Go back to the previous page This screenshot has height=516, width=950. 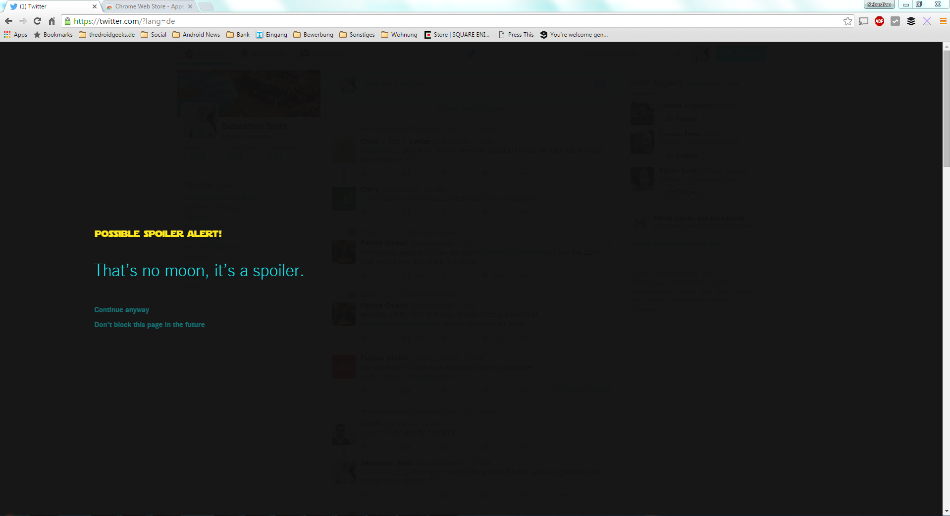click(x=8, y=21)
